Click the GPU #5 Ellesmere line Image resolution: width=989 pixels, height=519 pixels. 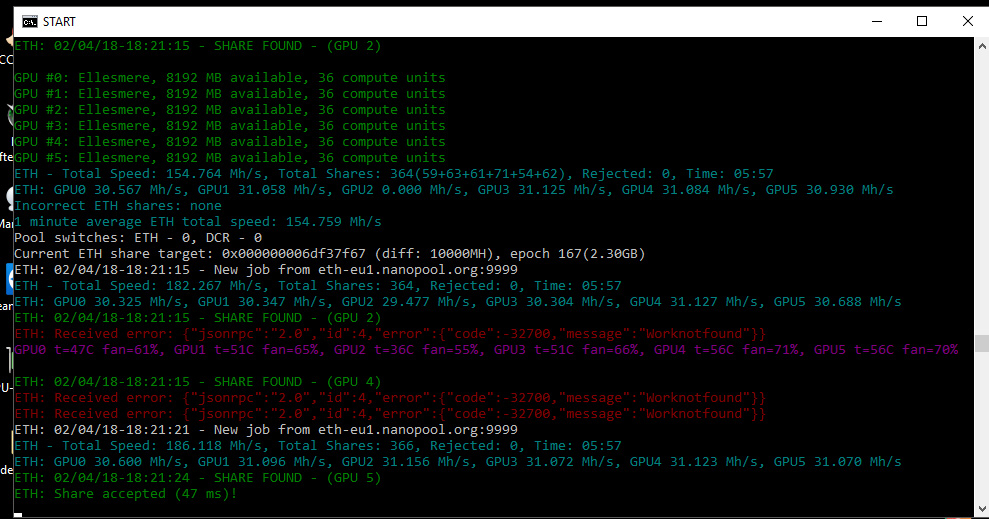[x=230, y=158]
